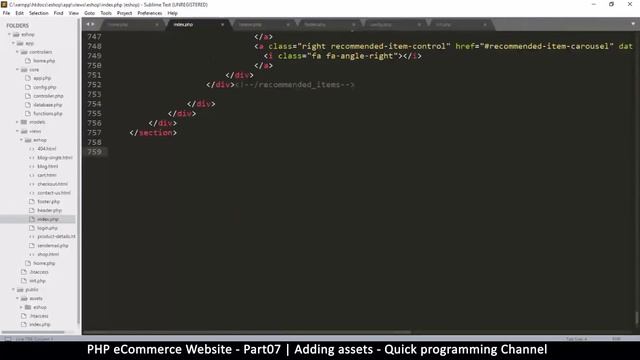
Task: Open the status bar panel switcher icon
Action: pos(8,339)
